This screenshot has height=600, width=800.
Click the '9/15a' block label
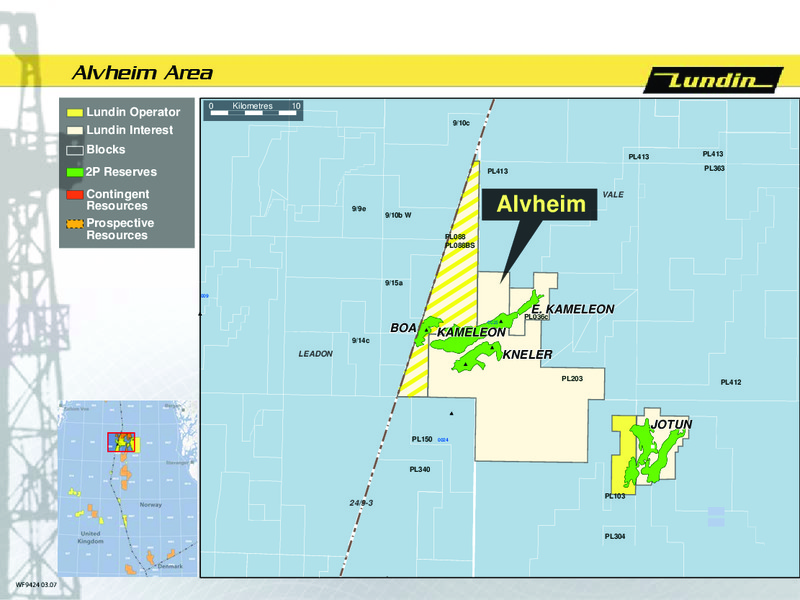click(x=394, y=283)
